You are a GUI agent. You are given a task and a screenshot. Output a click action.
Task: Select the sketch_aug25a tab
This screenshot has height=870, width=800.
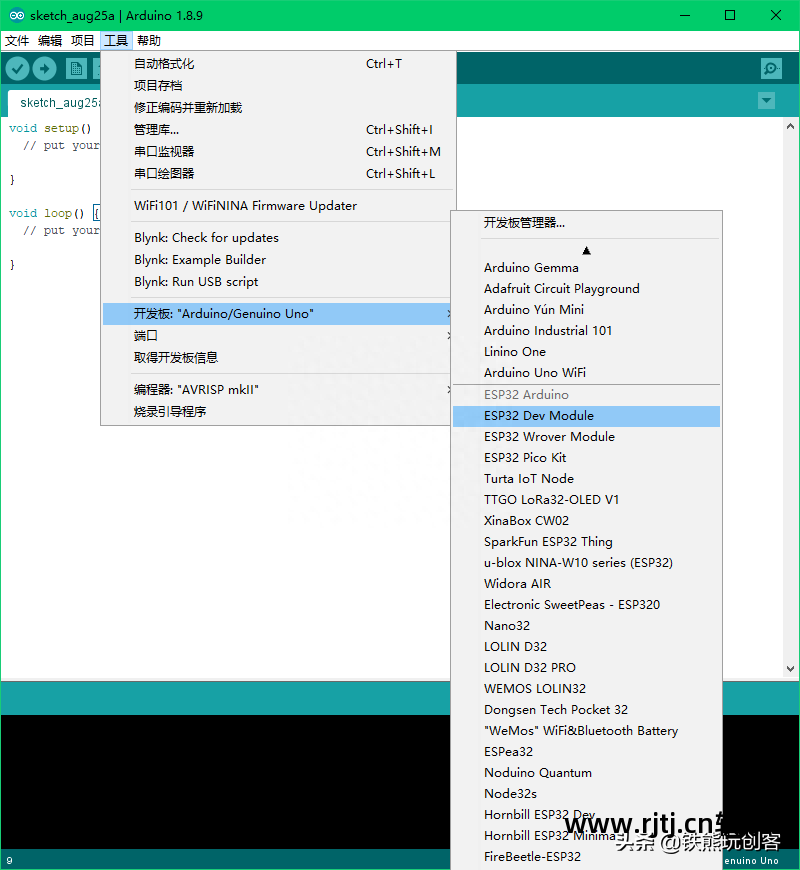(55, 103)
